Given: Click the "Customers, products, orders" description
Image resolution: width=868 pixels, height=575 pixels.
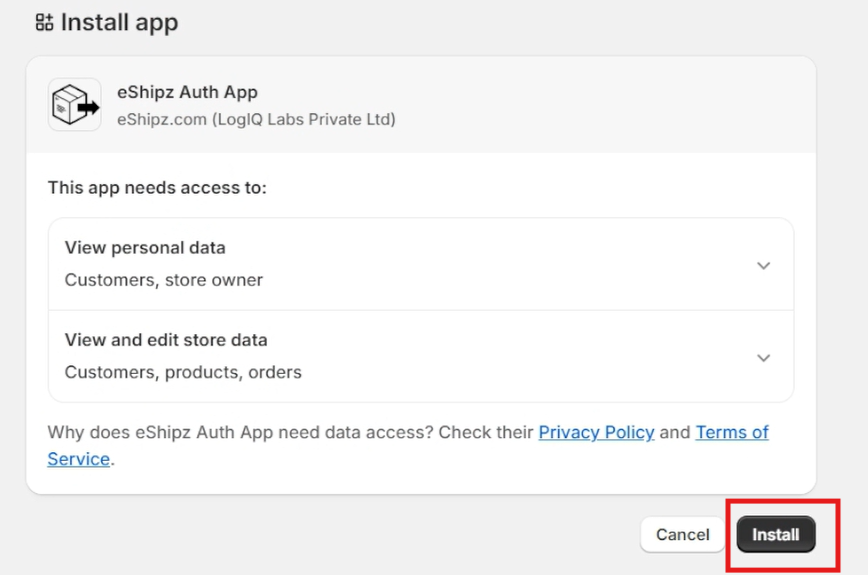Looking at the screenshot, I should (x=183, y=372).
